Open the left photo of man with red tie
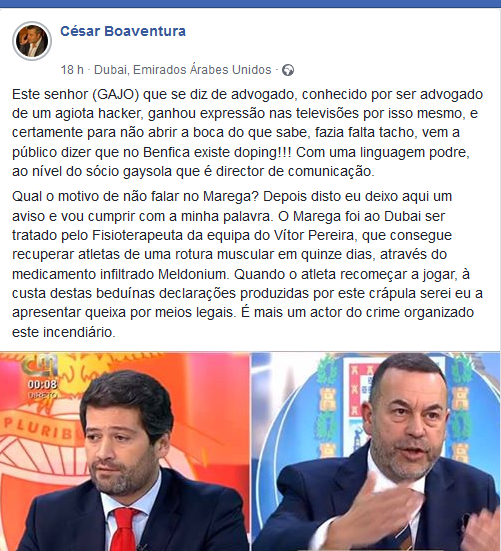This screenshot has width=501, height=551. pos(125,452)
